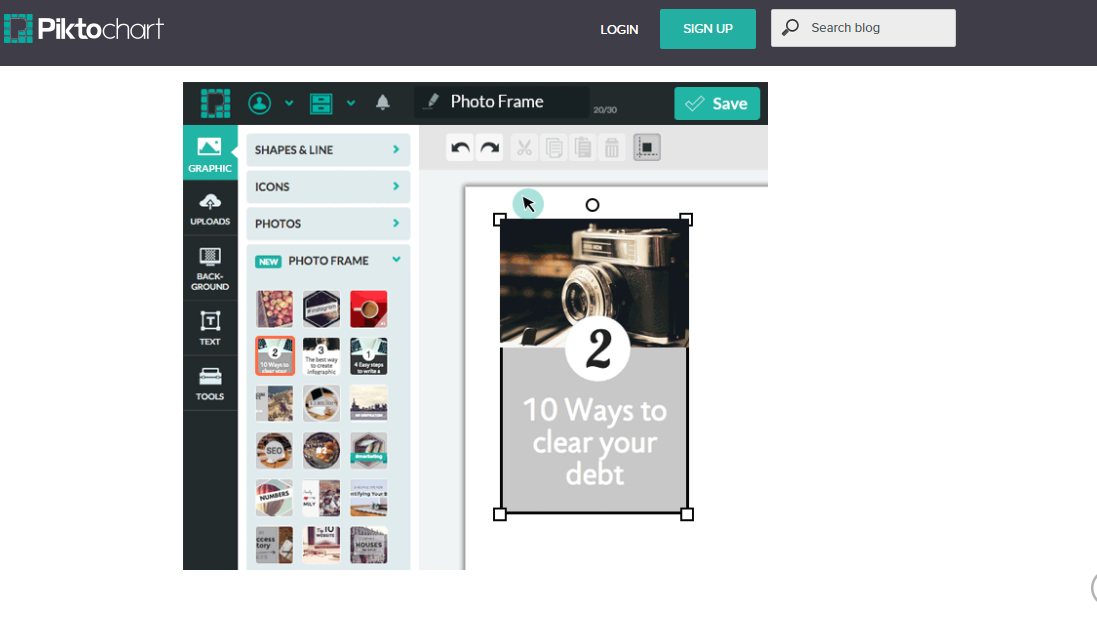Open the dropdown arrow beside profile icon

[x=289, y=104]
